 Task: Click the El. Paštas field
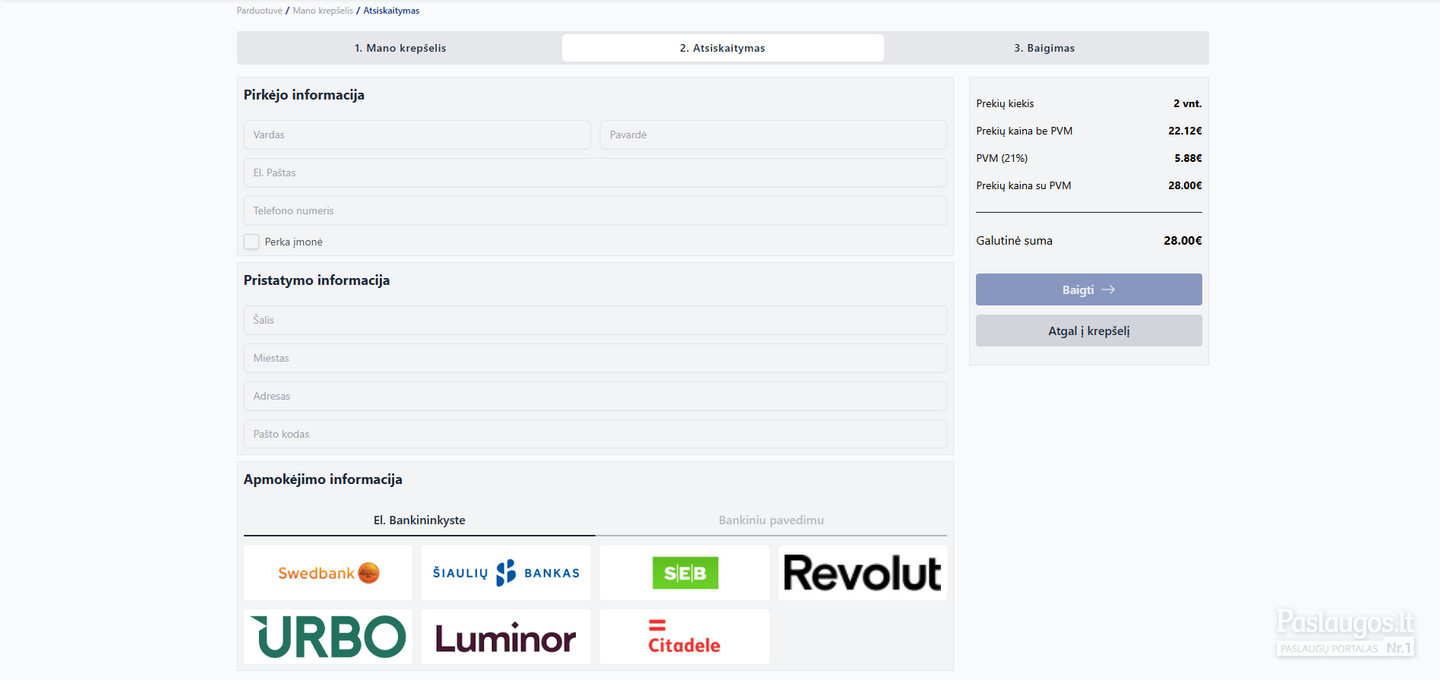click(x=595, y=173)
